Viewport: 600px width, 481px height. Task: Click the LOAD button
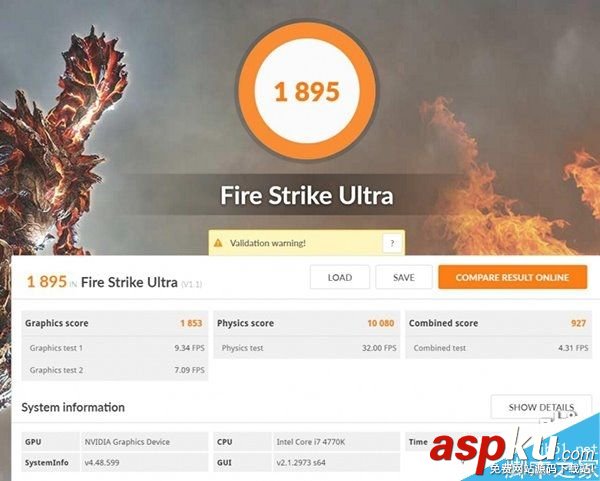pos(340,277)
